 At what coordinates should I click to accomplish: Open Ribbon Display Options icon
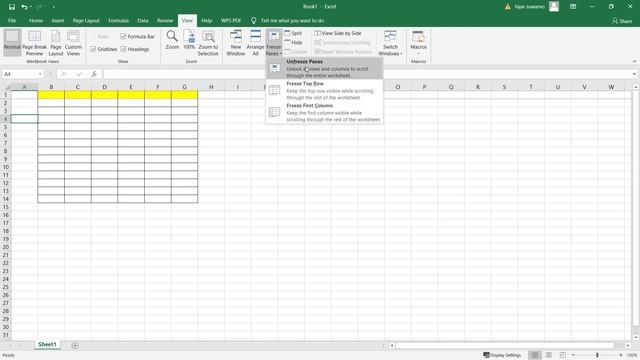[573, 7]
